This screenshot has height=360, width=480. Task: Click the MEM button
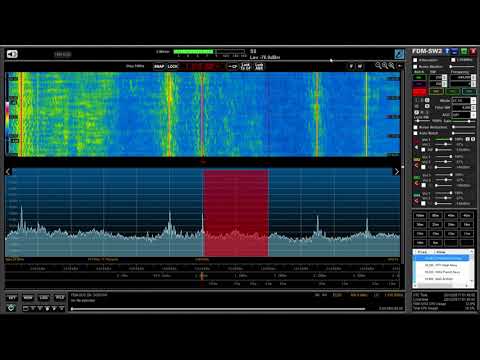point(28,297)
